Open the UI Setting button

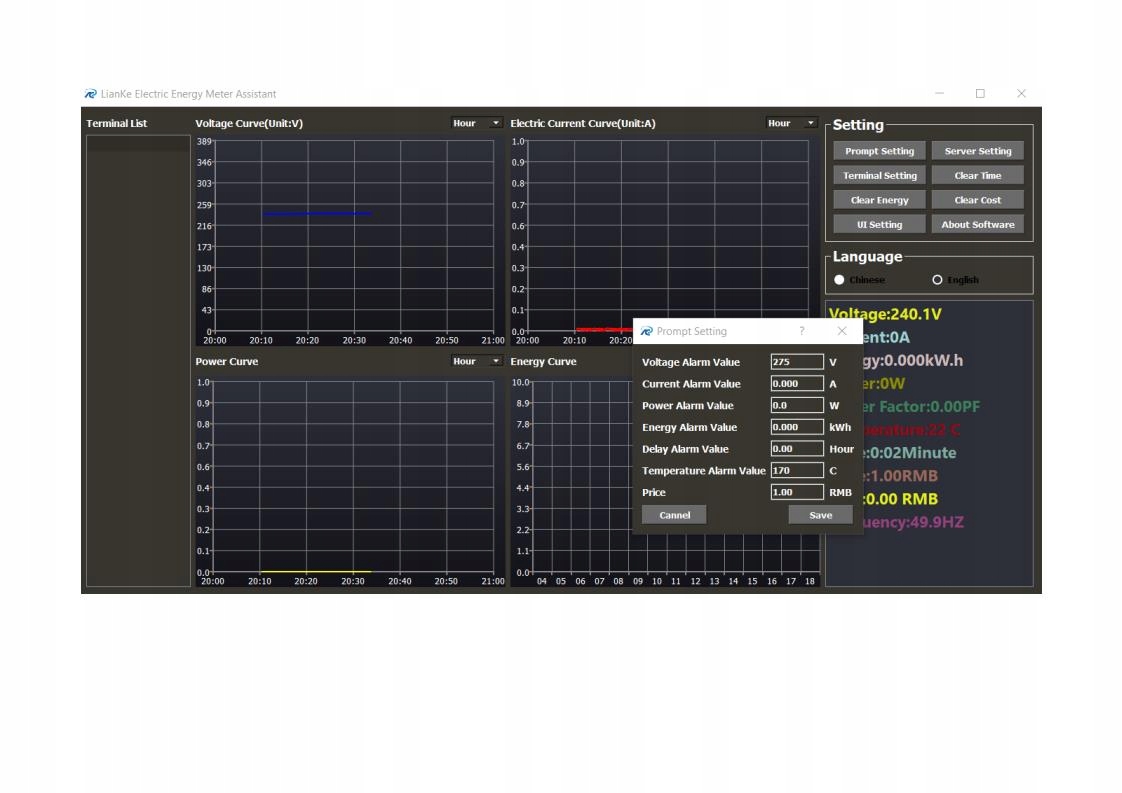click(879, 225)
